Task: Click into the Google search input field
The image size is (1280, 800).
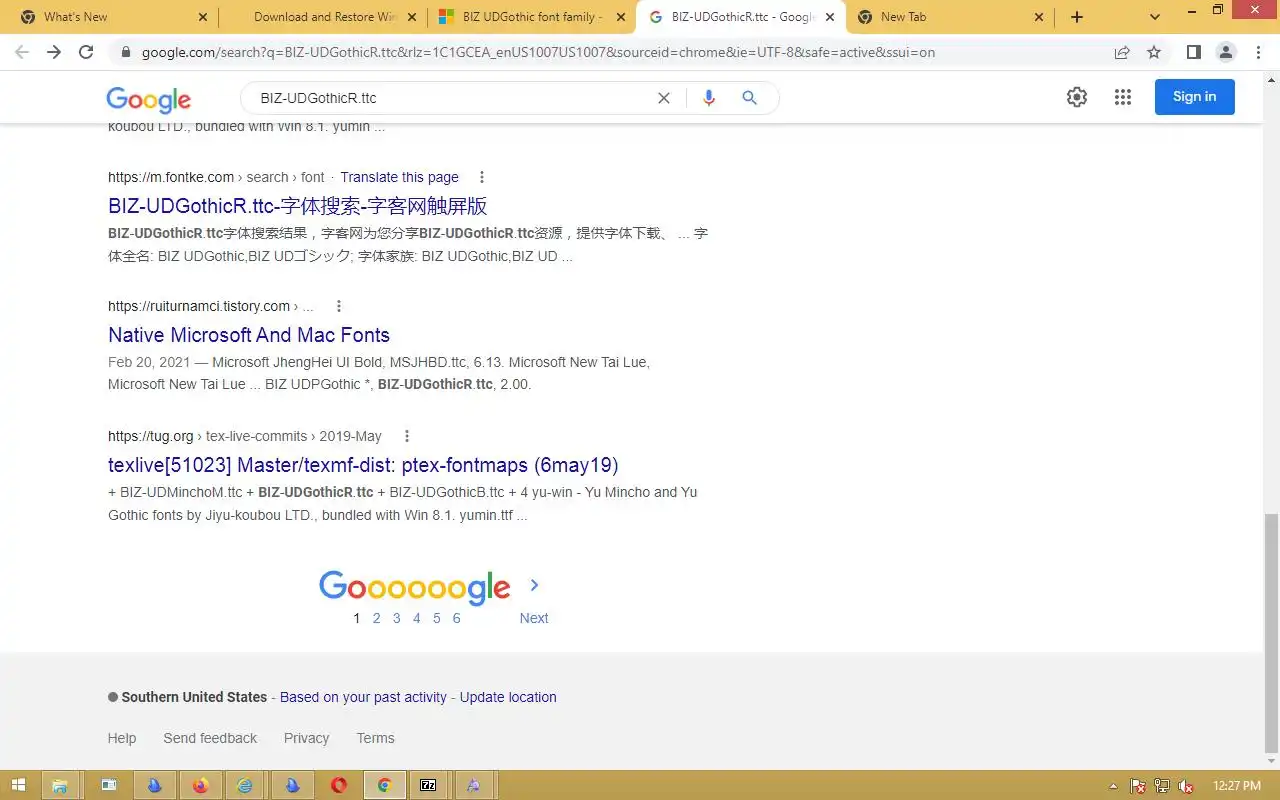Action: 450,98
